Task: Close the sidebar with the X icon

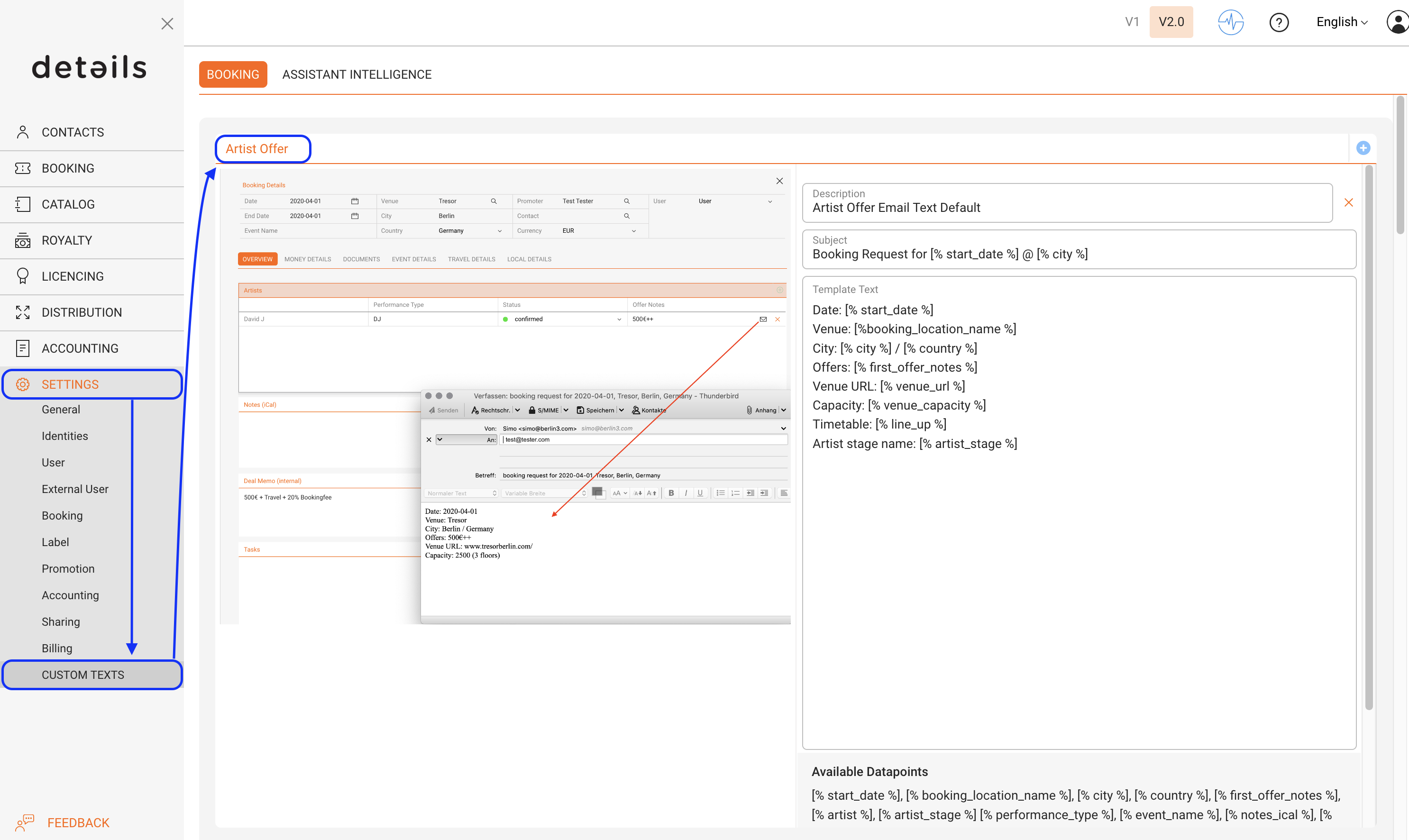Action: (x=167, y=24)
